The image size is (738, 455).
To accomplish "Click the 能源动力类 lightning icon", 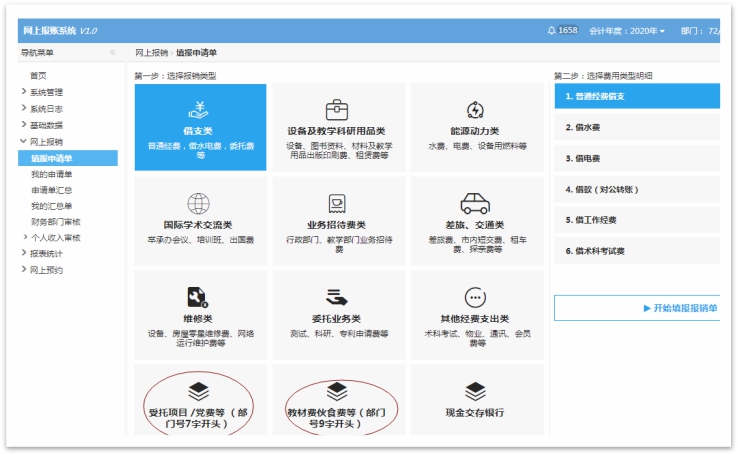I will point(475,109).
